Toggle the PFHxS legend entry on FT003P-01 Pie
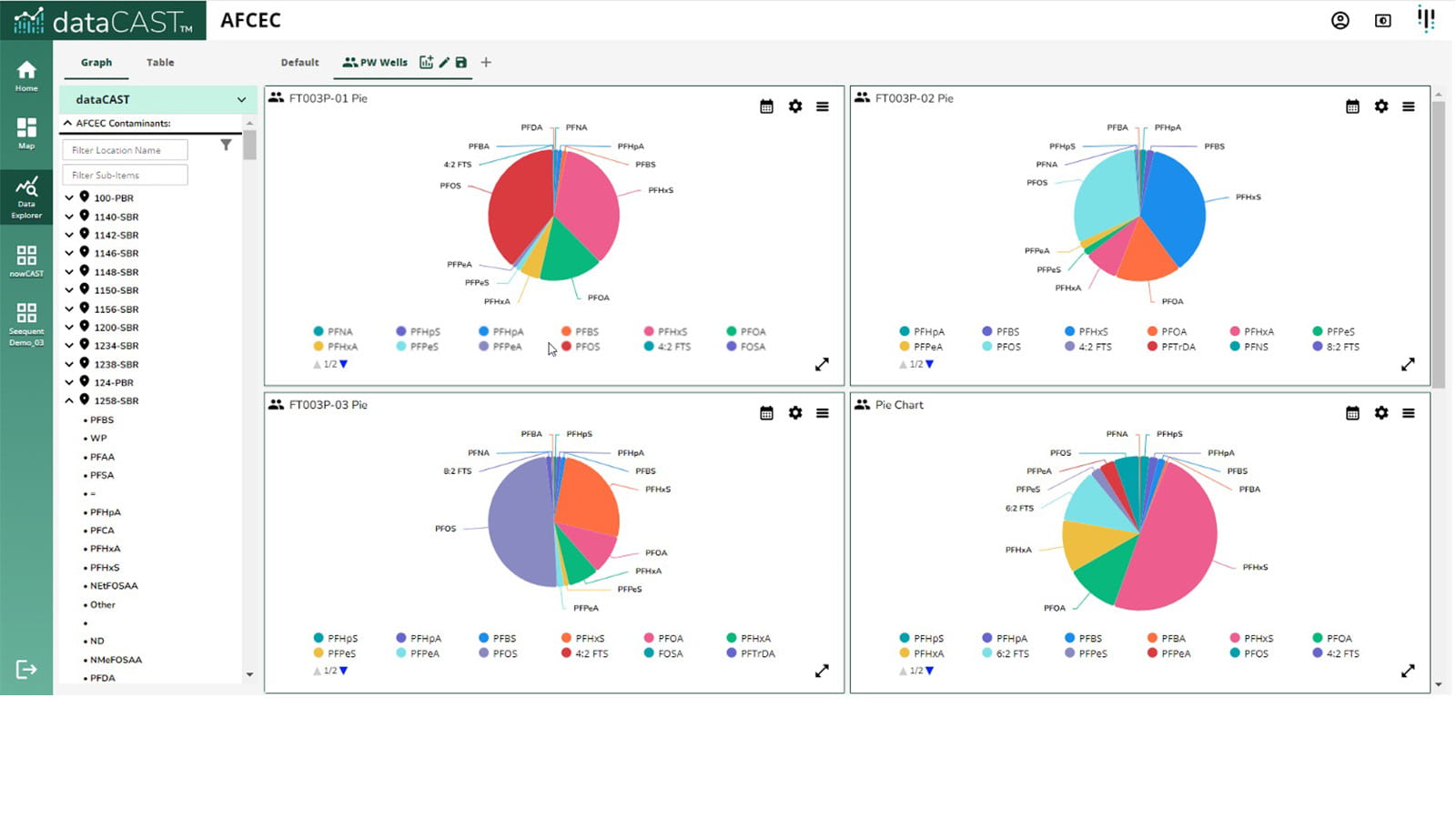The height and width of the screenshot is (819, 1456). [650, 331]
